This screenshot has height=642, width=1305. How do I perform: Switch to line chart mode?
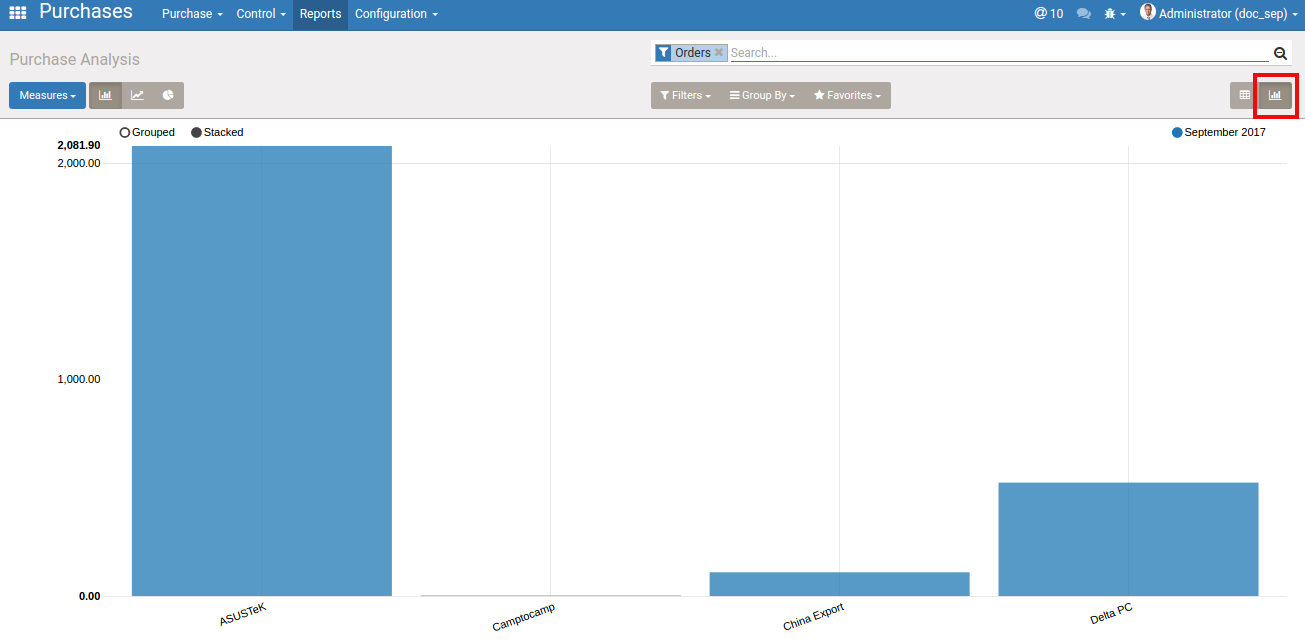point(137,95)
